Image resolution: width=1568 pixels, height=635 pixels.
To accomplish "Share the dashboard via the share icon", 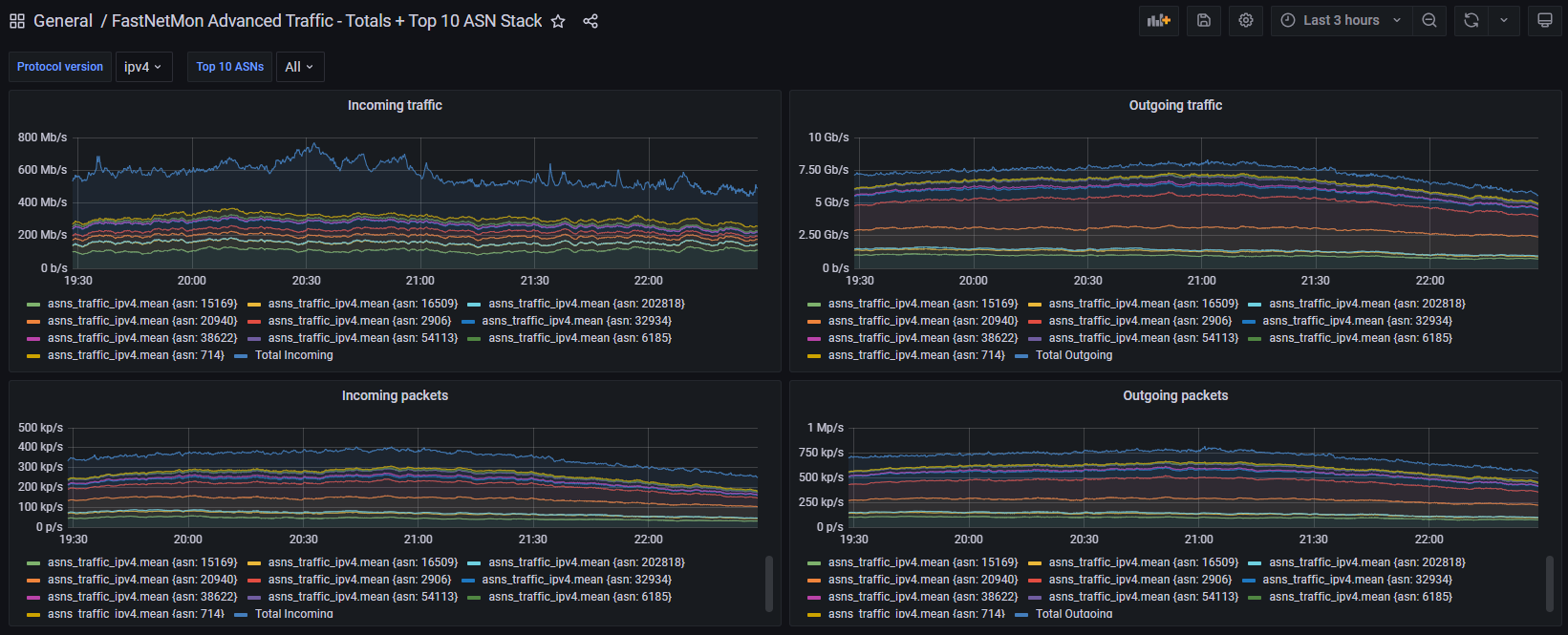I will coord(591,21).
